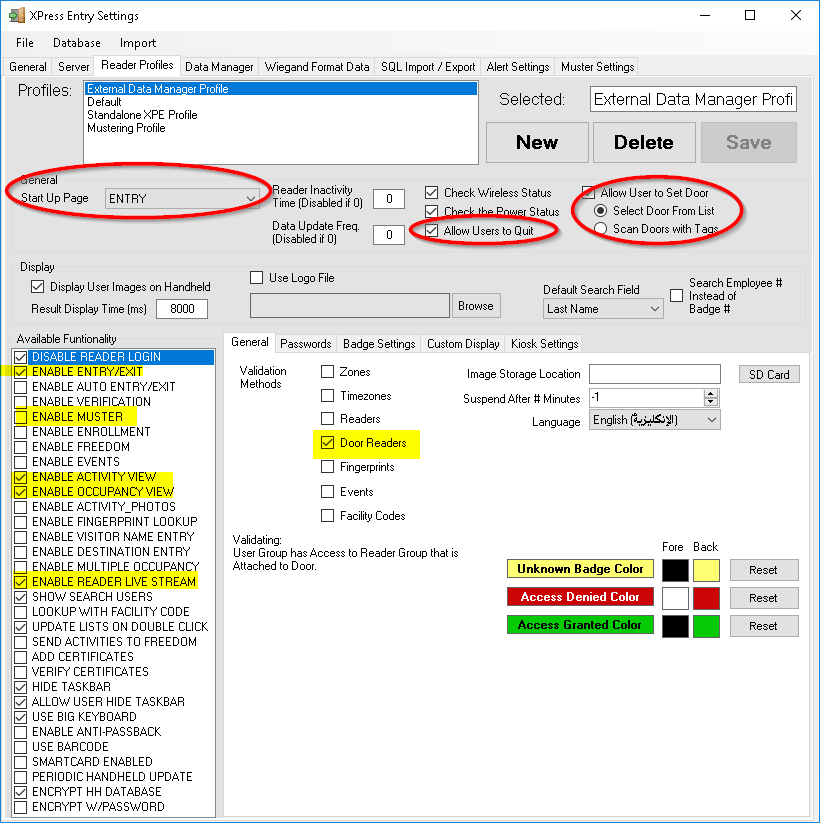This screenshot has height=823, width=820.
Task: Click the XPress Entry app icon in title bar
Action: [16, 16]
